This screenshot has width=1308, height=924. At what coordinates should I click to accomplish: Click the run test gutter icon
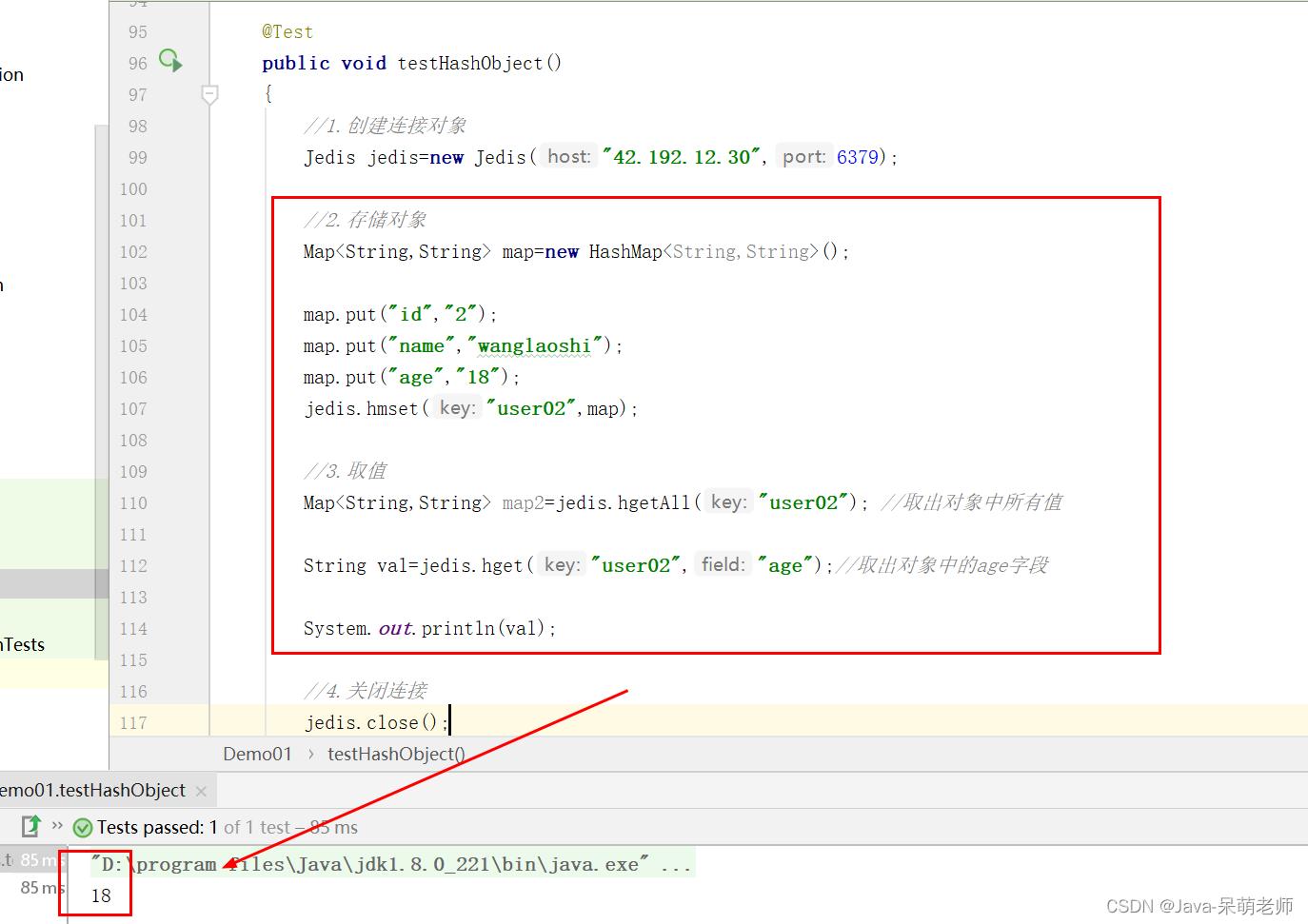coord(170,61)
